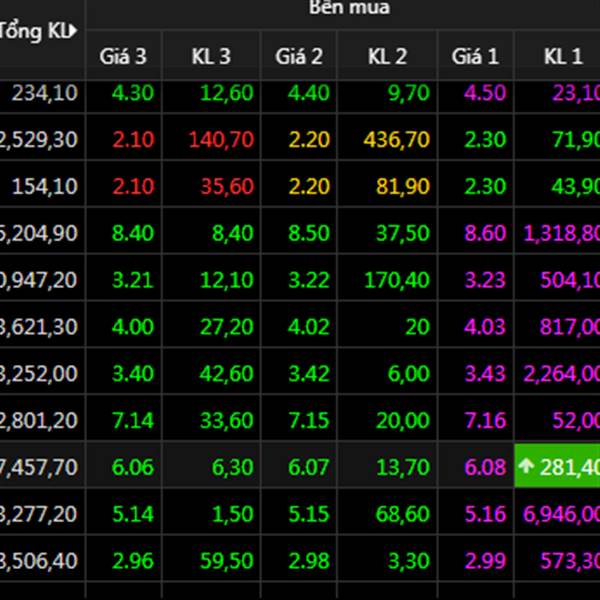This screenshot has width=600, height=600.
Task: Select purple price cell 8.60
Action: [x=485, y=233]
